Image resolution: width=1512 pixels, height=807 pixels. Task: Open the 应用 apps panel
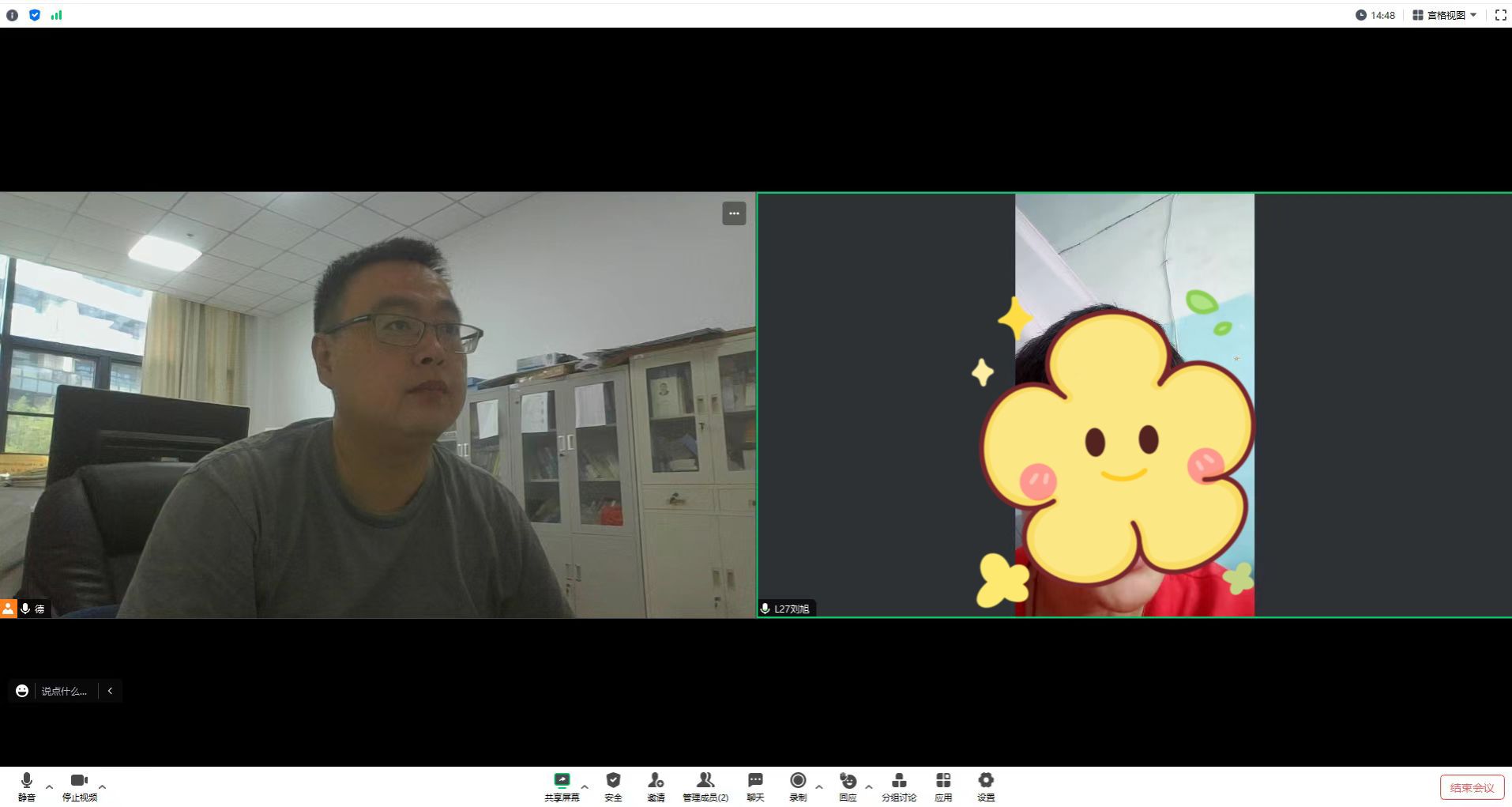tap(943, 786)
